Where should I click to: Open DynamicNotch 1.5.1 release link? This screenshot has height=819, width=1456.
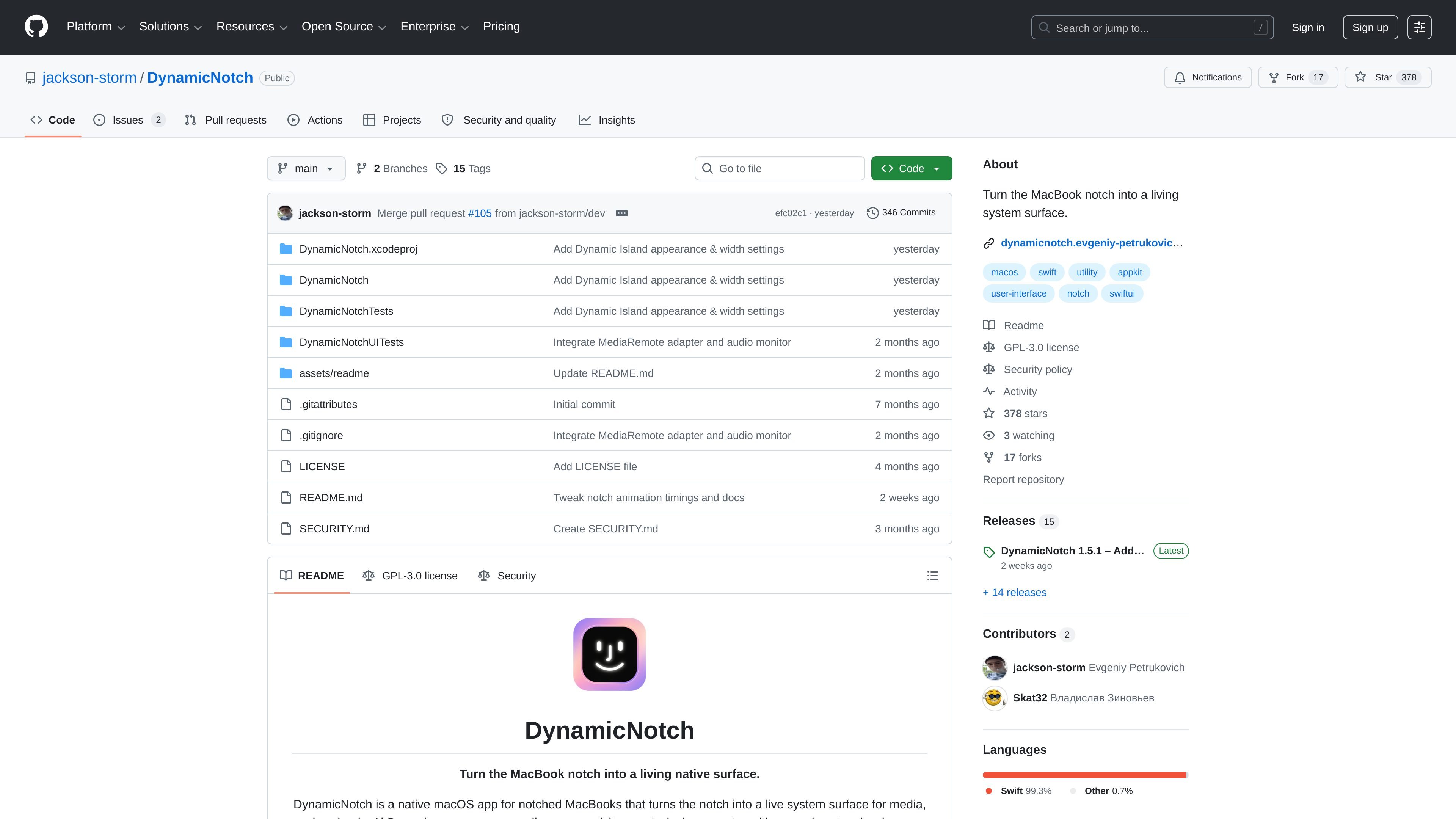point(1072,551)
